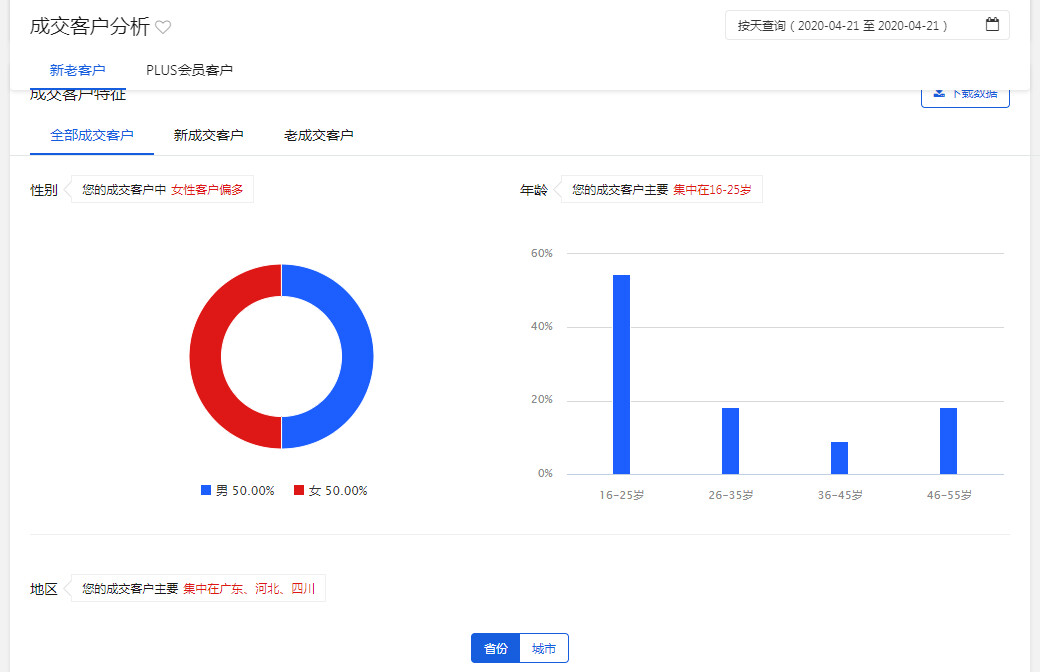Click the red female donut segment
The height and width of the screenshot is (672, 1040).
tap(205, 356)
